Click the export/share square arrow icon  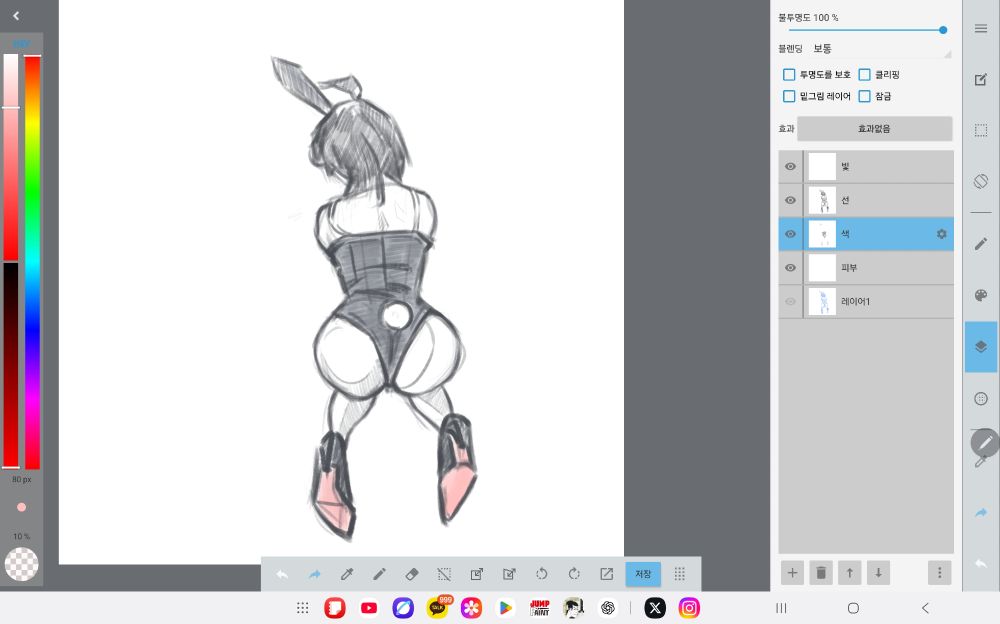point(607,574)
